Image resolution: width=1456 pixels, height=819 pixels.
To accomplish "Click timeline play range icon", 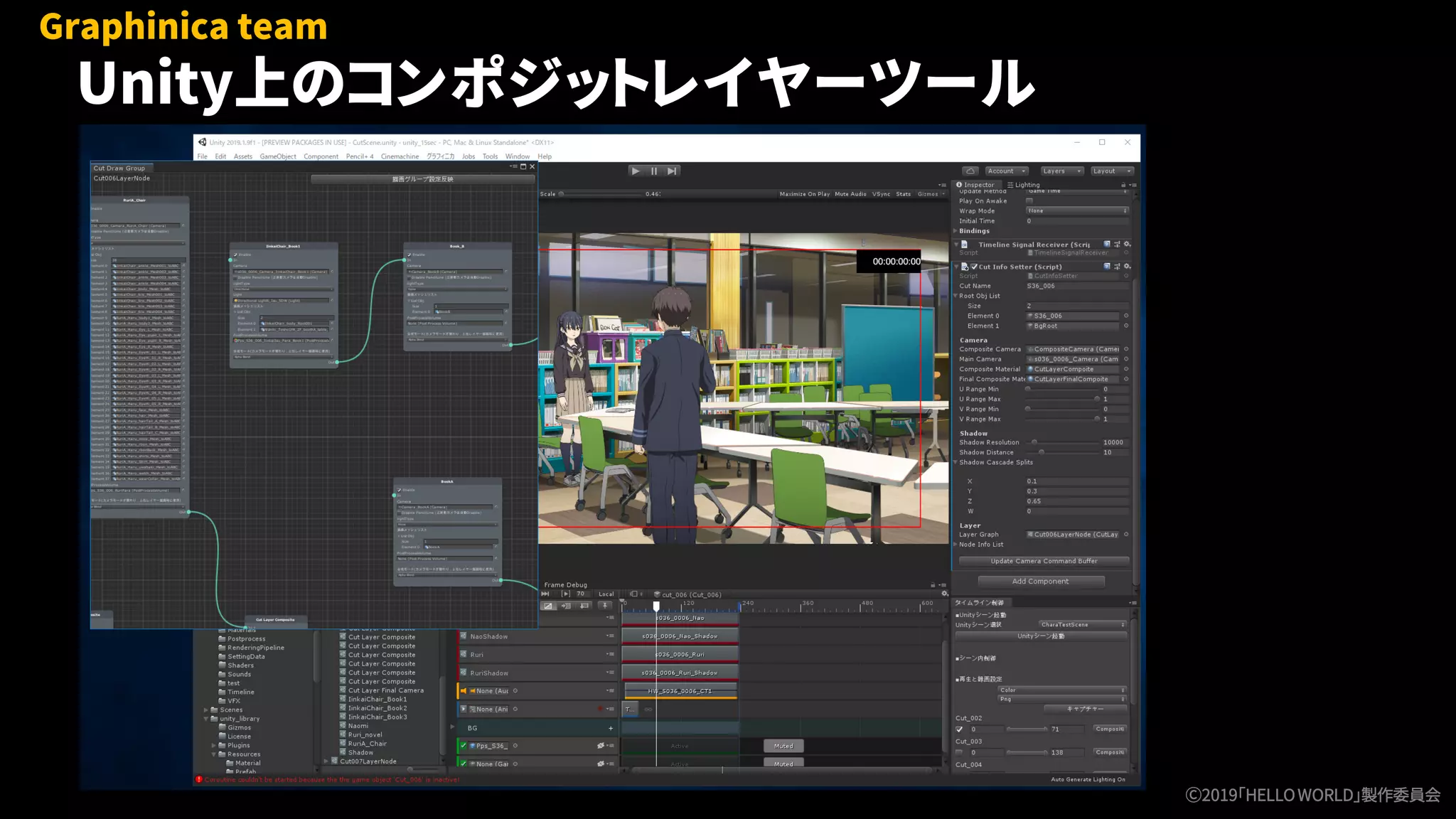I will (566, 594).
